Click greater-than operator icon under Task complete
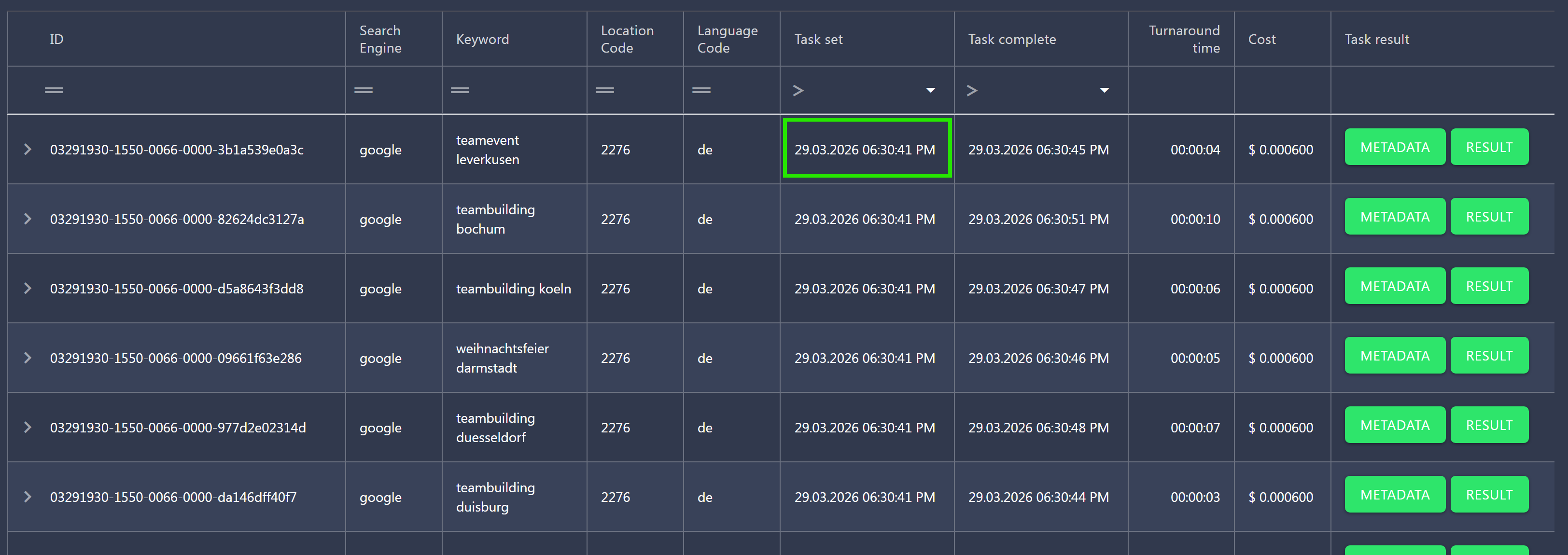Image resolution: width=1568 pixels, height=555 pixels. point(972,91)
